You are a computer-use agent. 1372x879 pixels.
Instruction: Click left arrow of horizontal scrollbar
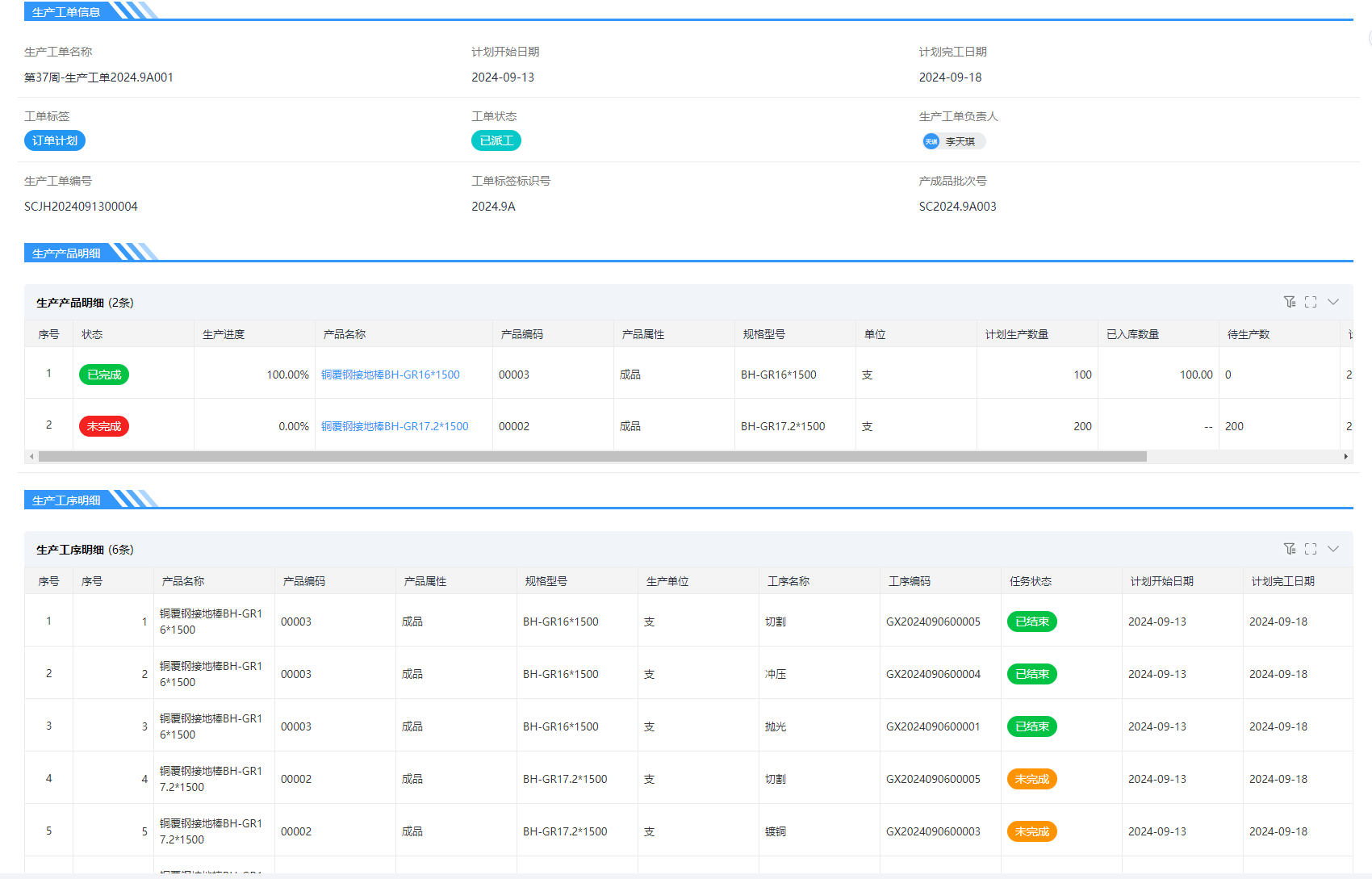(31, 457)
